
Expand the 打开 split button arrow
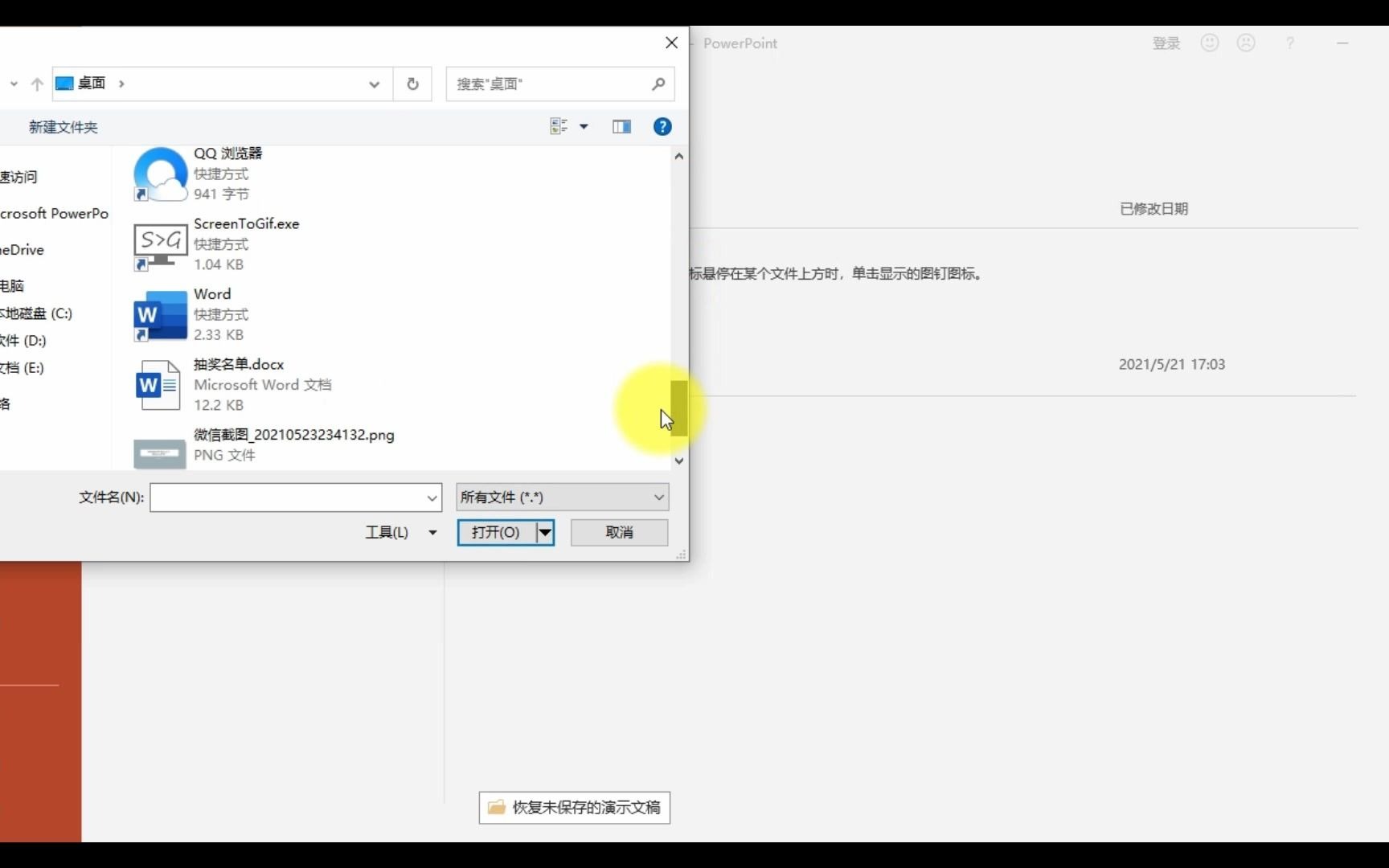(x=545, y=532)
